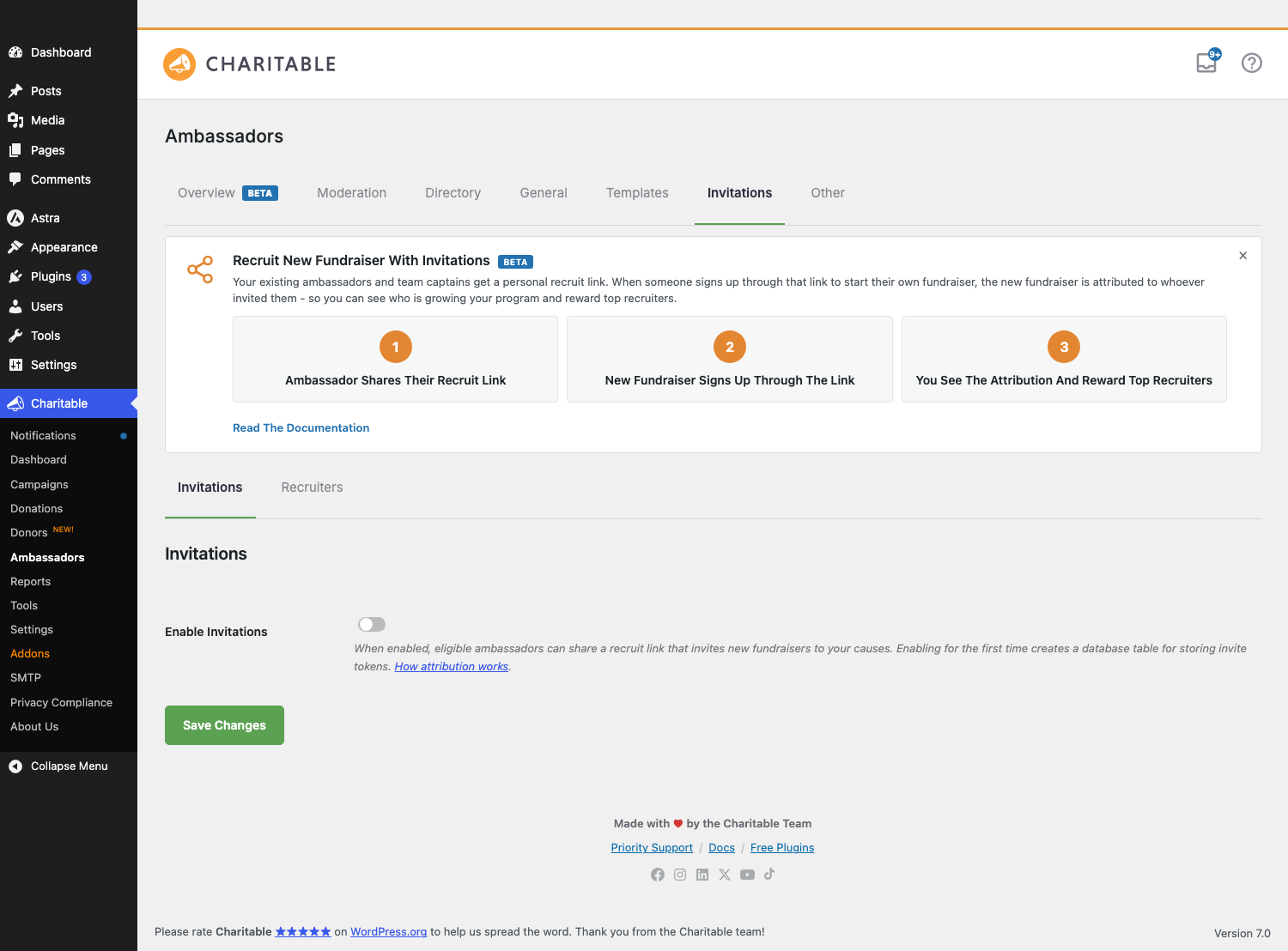Viewport: 1288px width, 951px height.
Task: Open the How attribution works link
Action: pos(452,666)
